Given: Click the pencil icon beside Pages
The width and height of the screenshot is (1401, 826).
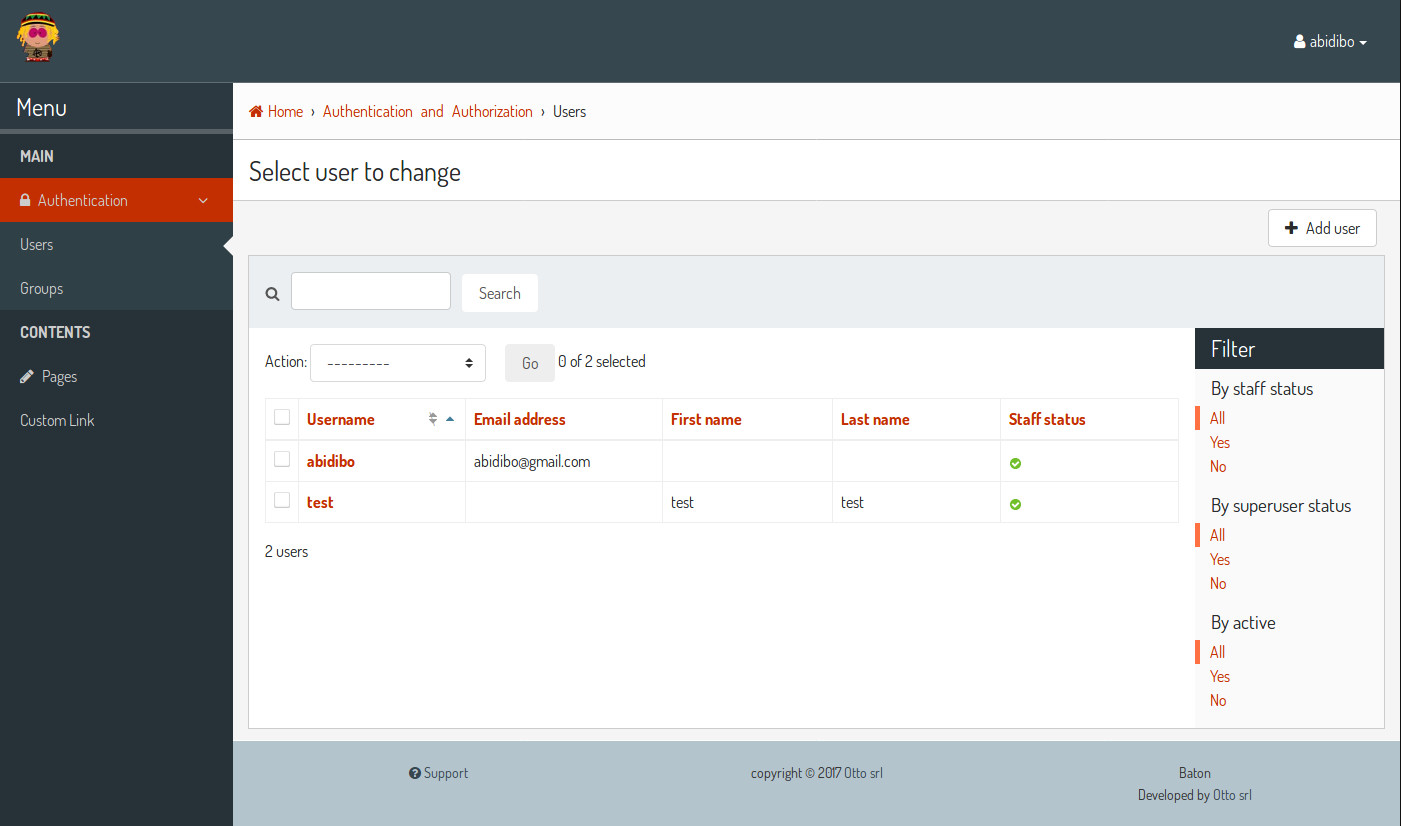Looking at the screenshot, I should coord(27,376).
